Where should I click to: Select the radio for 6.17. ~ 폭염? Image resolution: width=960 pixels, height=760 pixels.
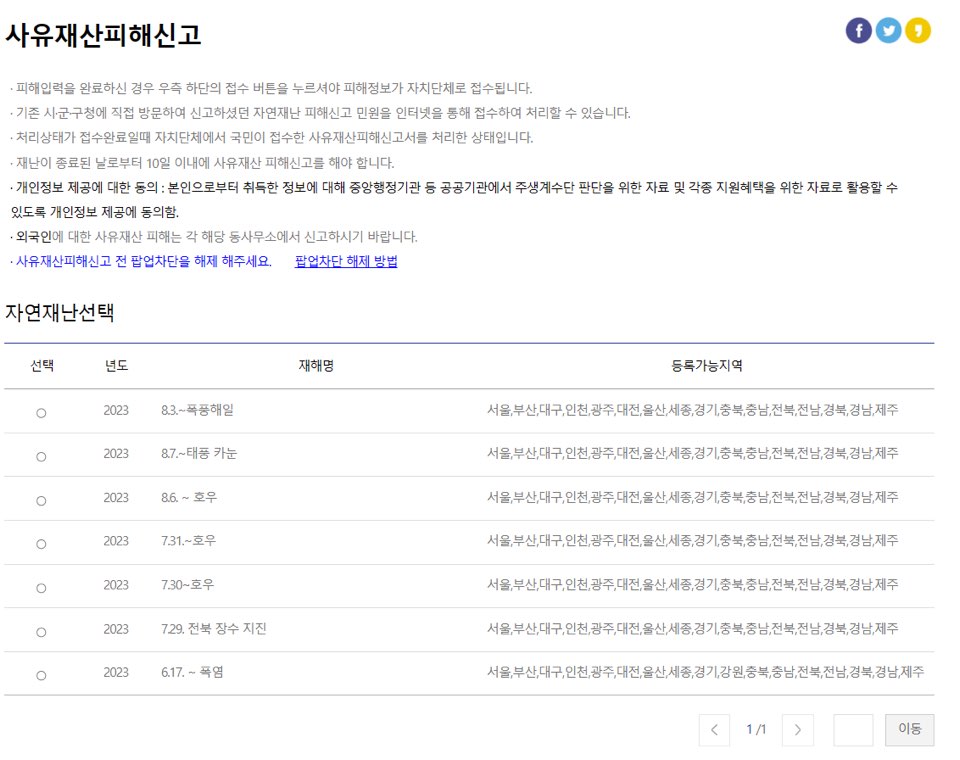(40, 675)
